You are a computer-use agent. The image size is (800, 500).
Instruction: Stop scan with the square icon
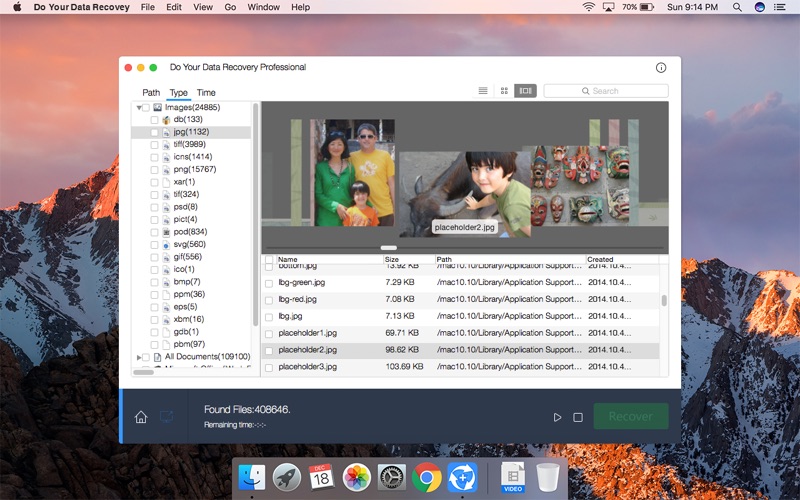(578, 417)
